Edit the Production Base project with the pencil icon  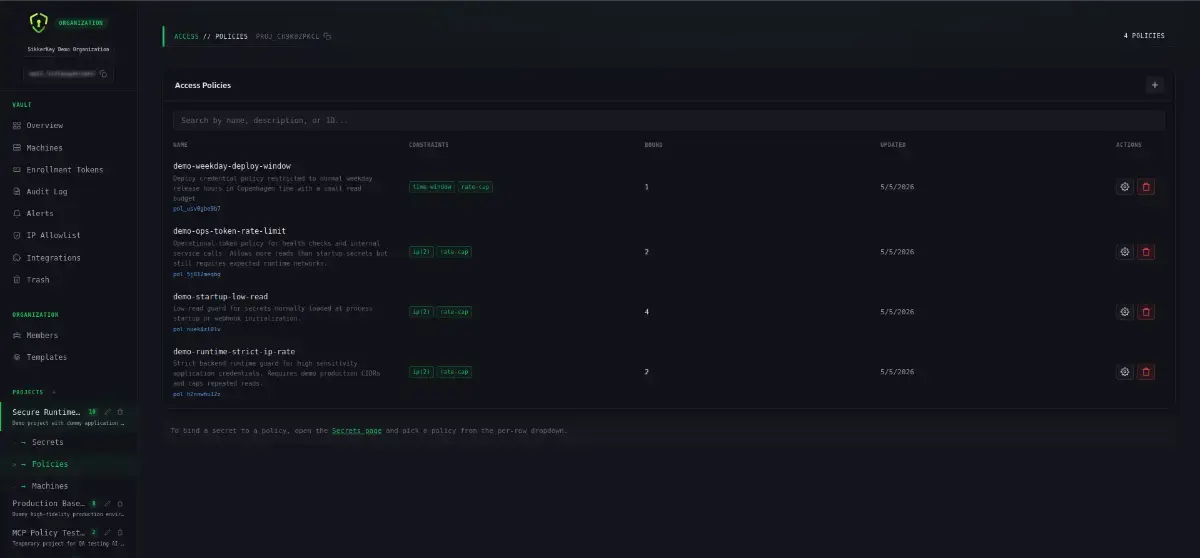click(108, 503)
